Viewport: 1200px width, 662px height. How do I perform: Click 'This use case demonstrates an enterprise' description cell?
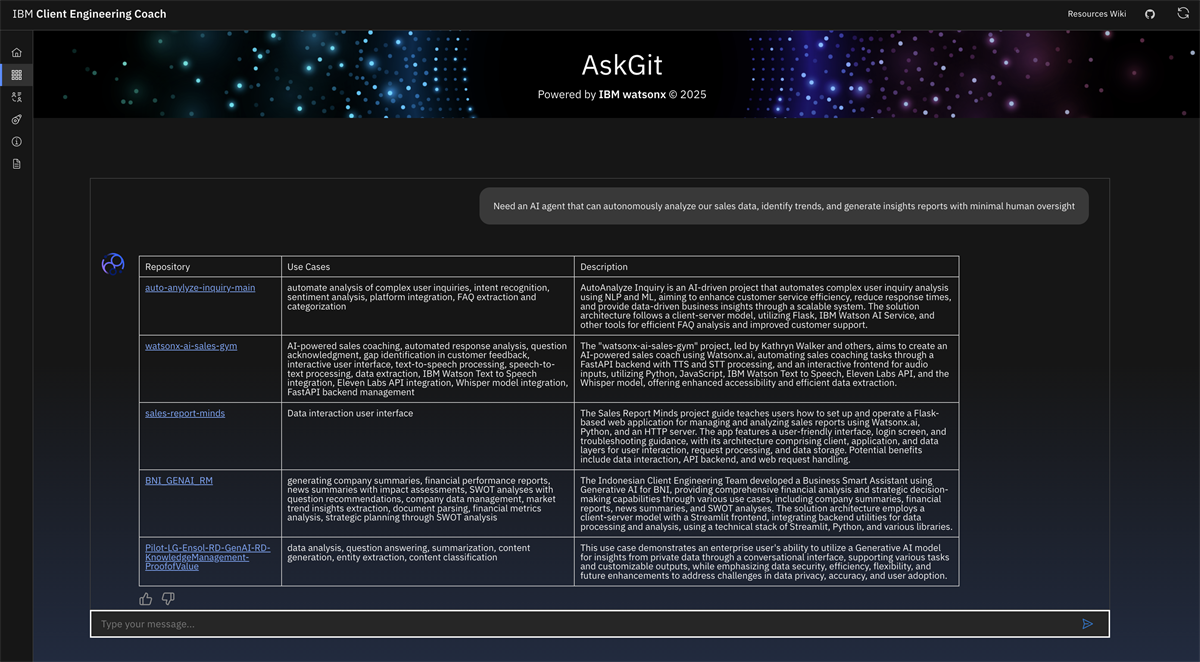[766, 561]
